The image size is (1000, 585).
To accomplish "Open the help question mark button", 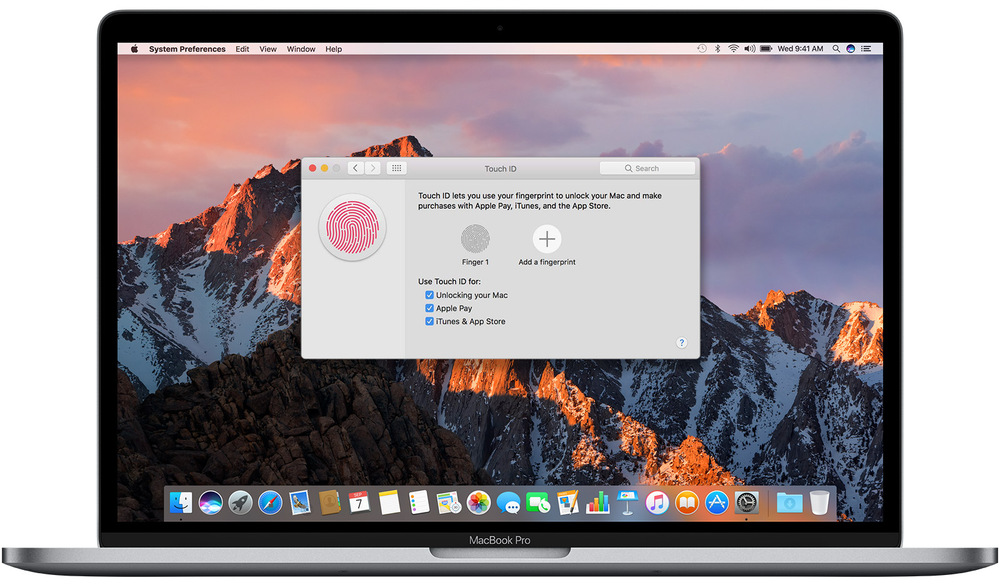I will (x=682, y=343).
